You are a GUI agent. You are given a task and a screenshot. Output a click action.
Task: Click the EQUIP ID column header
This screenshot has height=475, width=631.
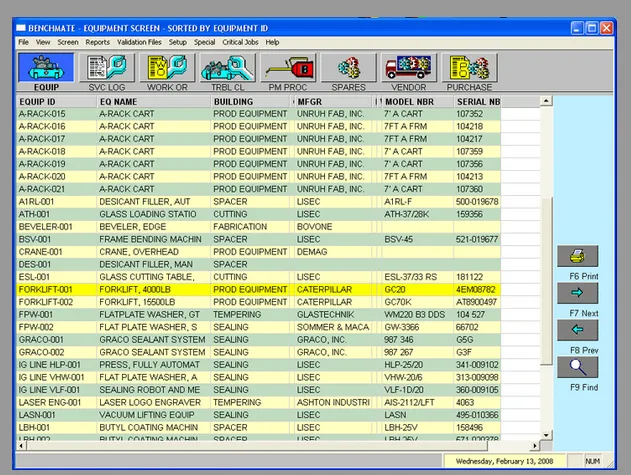56,102
